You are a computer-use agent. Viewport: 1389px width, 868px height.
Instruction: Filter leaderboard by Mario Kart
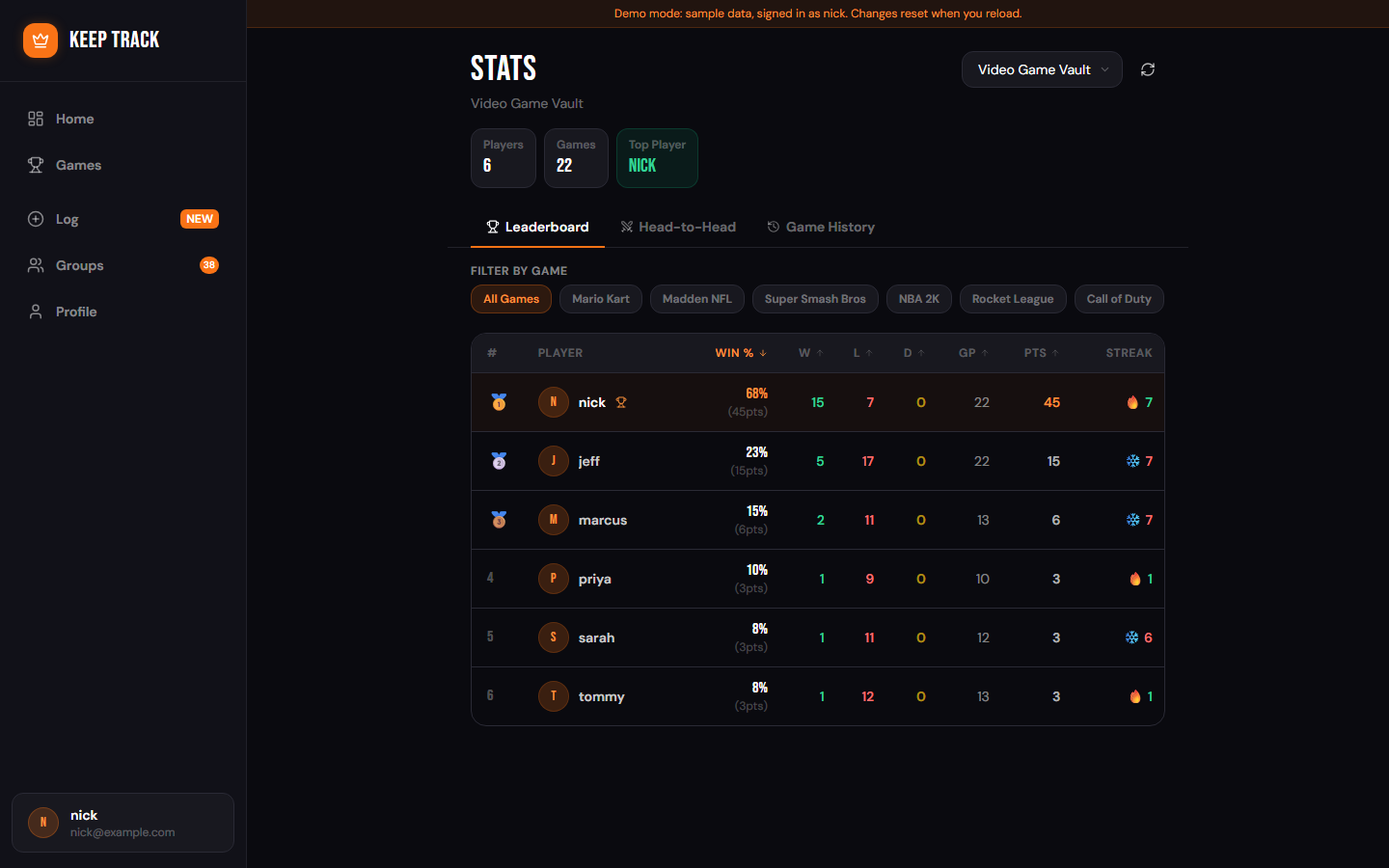coord(601,299)
